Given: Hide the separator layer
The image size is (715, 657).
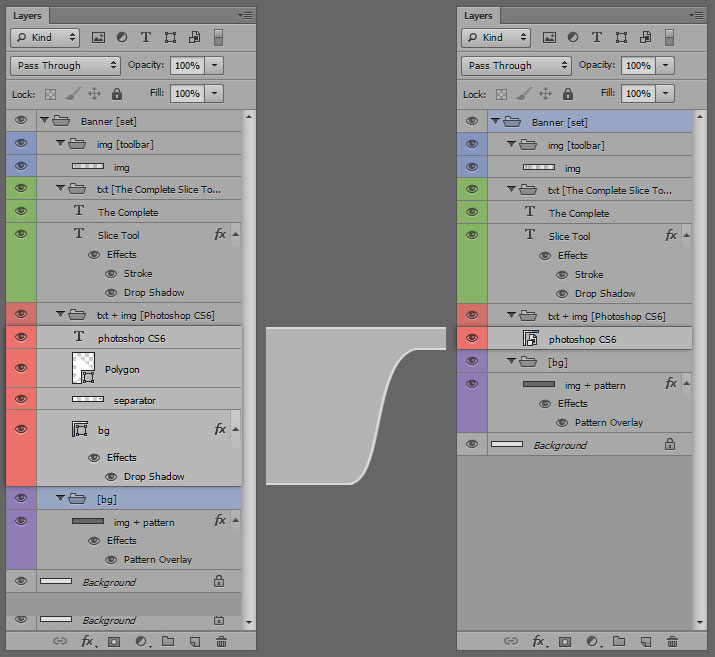Looking at the screenshot, I should [x=21, y=399].
